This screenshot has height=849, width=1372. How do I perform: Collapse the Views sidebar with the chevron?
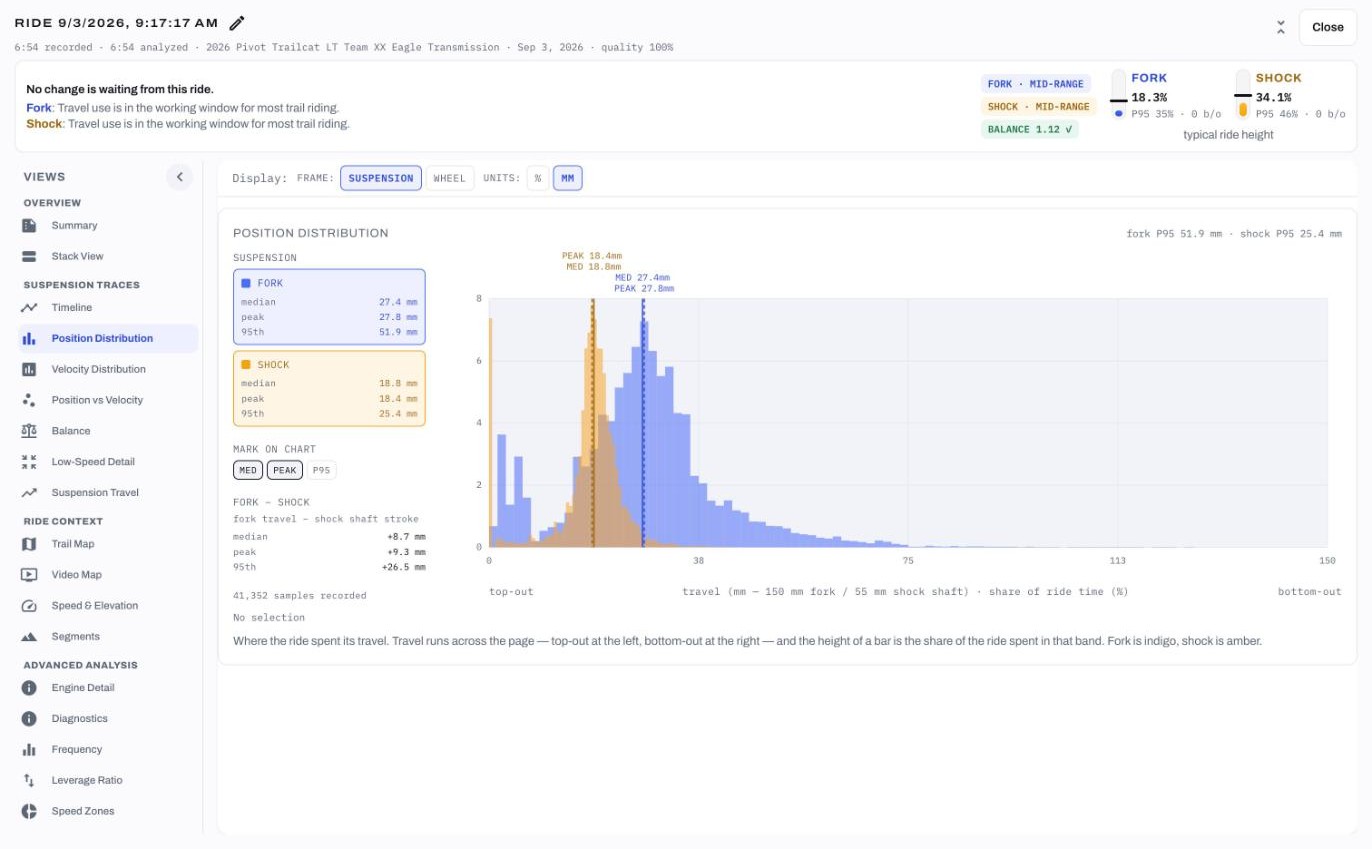tap(180, 177)
